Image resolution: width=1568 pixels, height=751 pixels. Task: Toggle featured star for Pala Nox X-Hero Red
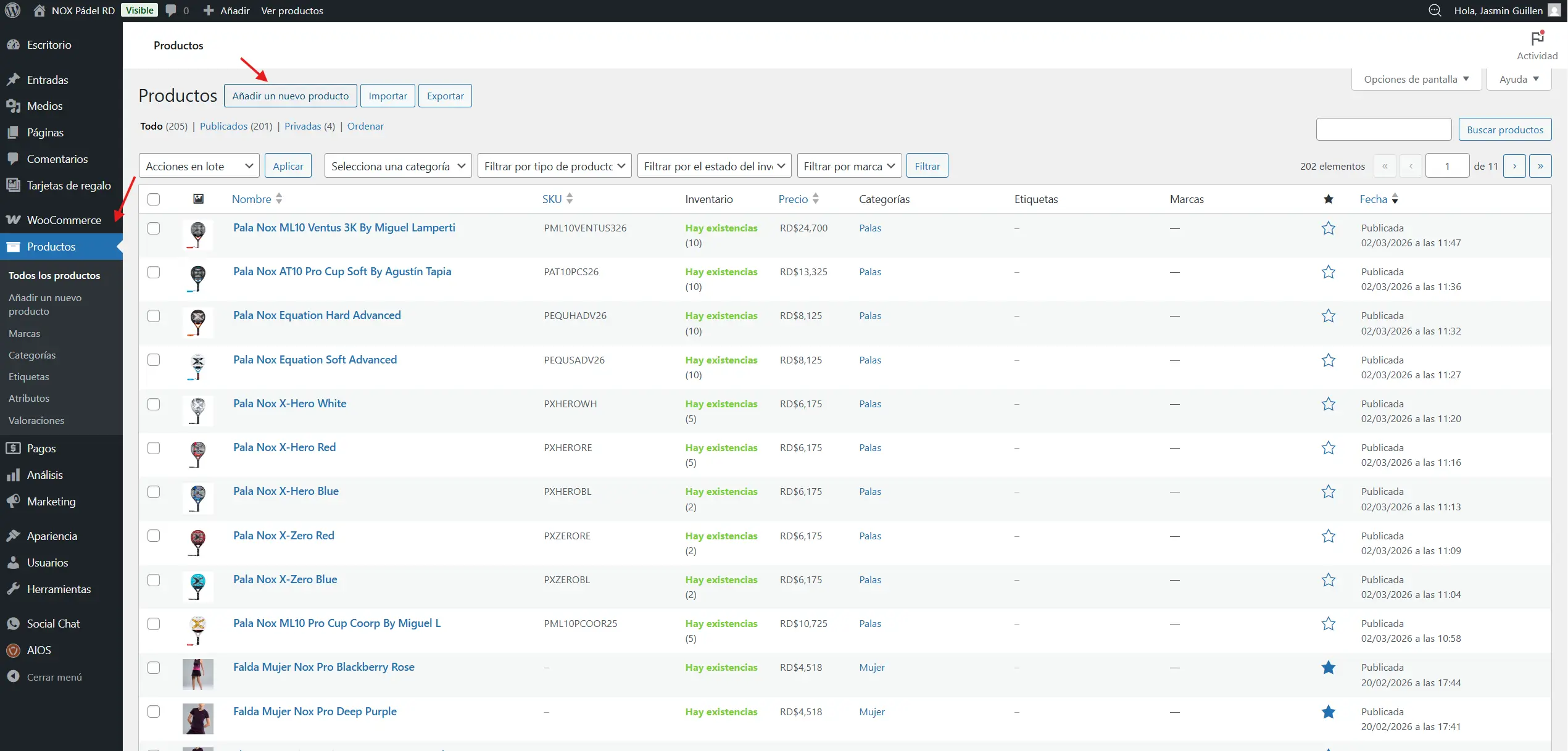click(1328, 448)
